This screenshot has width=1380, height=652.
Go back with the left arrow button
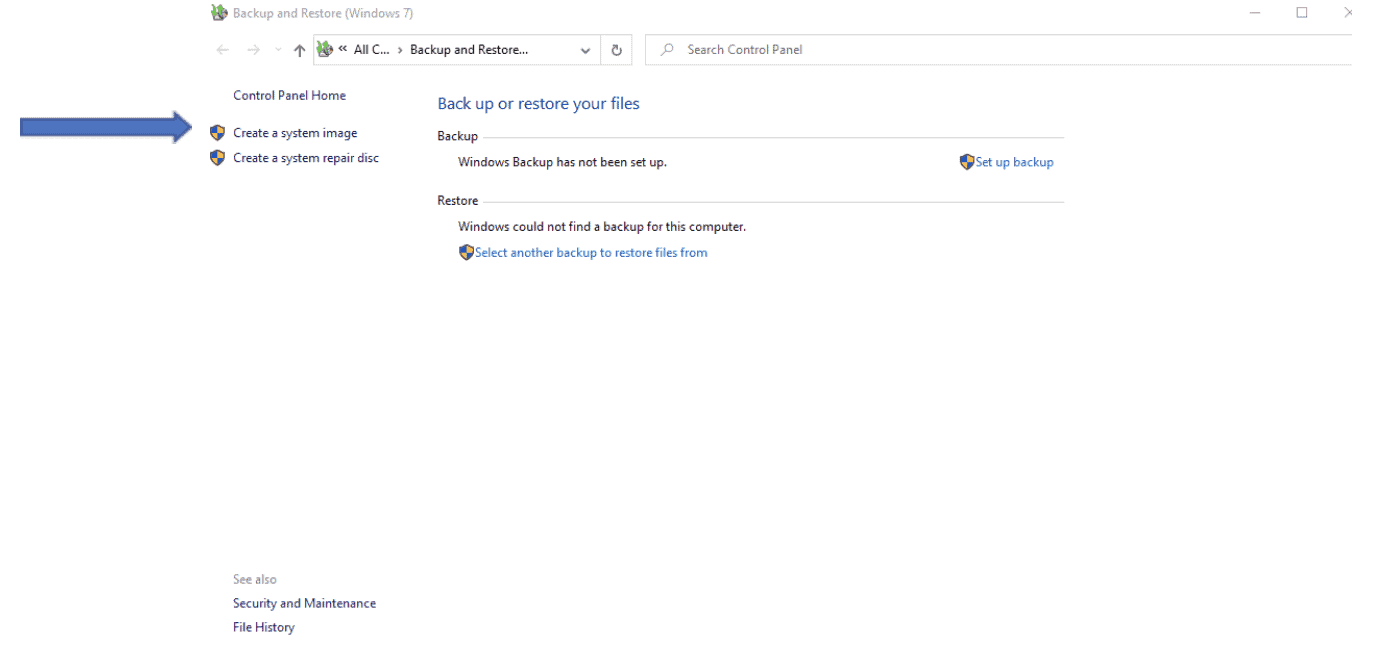[x=223, y=50]
